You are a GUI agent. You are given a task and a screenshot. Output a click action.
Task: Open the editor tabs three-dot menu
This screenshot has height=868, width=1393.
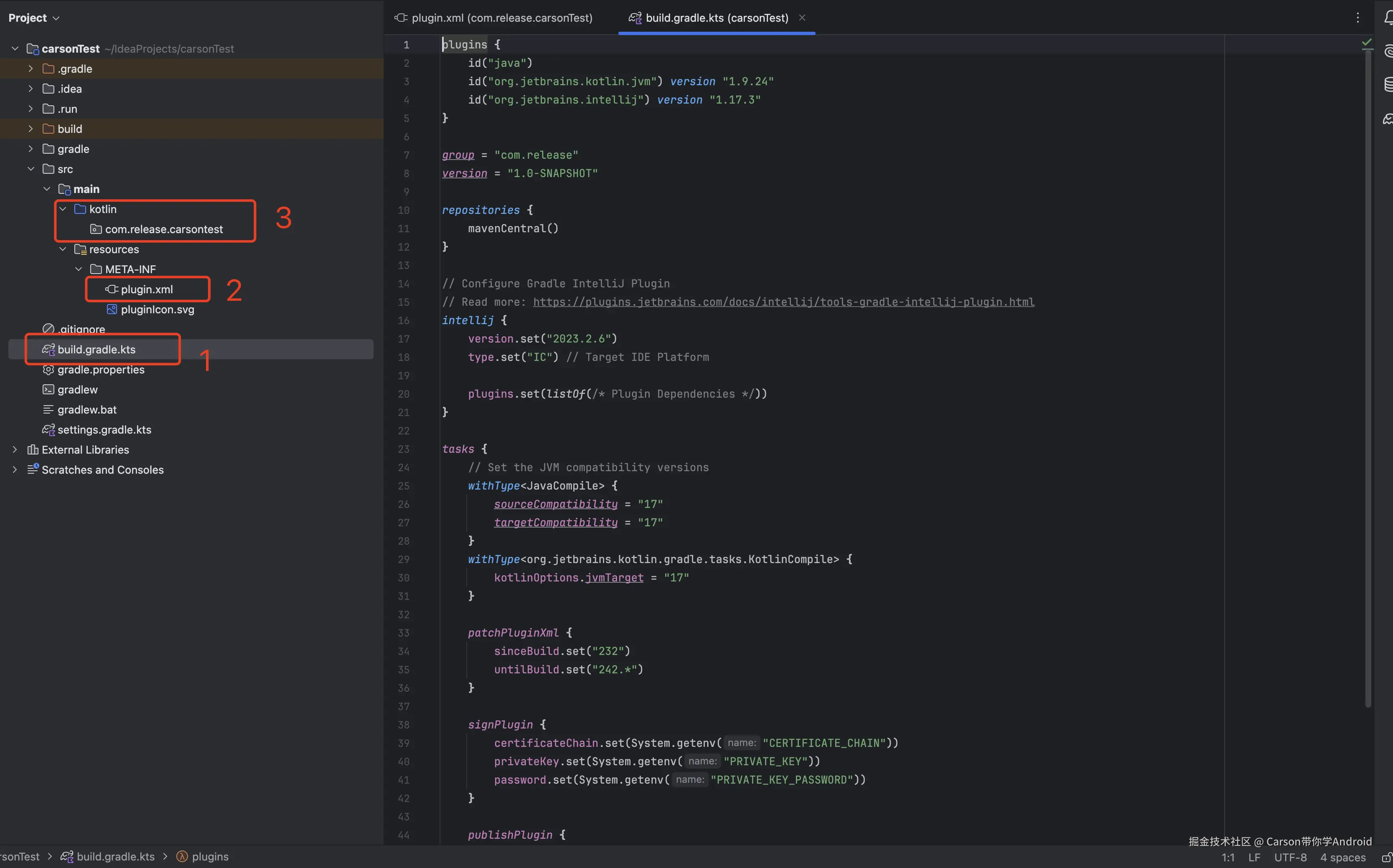(x=1357, y=18)
